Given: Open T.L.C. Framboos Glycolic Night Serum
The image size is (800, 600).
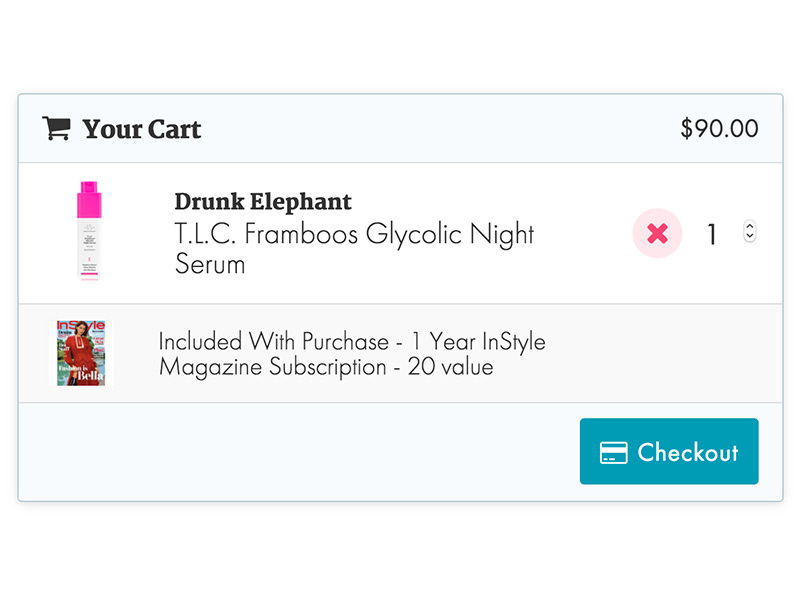Looking at the screenshot, I should click(x=354, y=235).
